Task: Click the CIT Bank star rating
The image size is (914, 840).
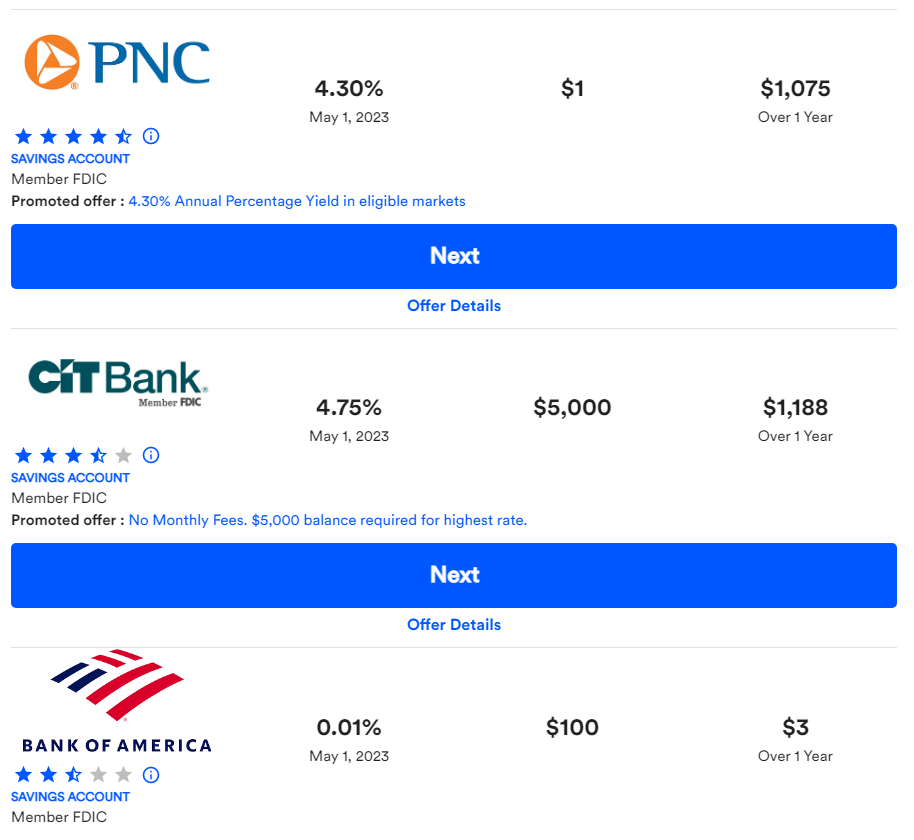Action: (x=73, y=455)
